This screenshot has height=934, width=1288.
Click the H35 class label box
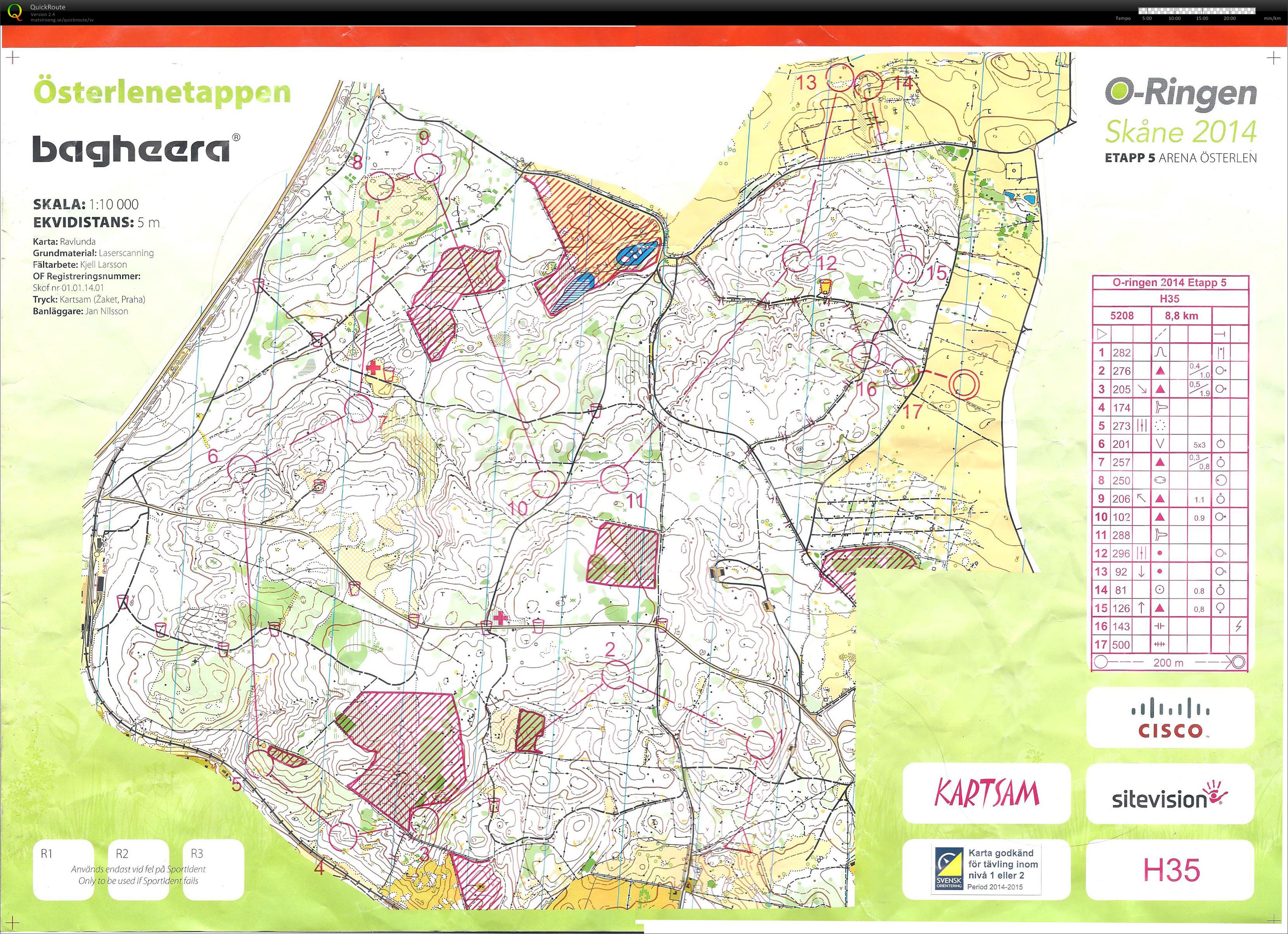1170,869
